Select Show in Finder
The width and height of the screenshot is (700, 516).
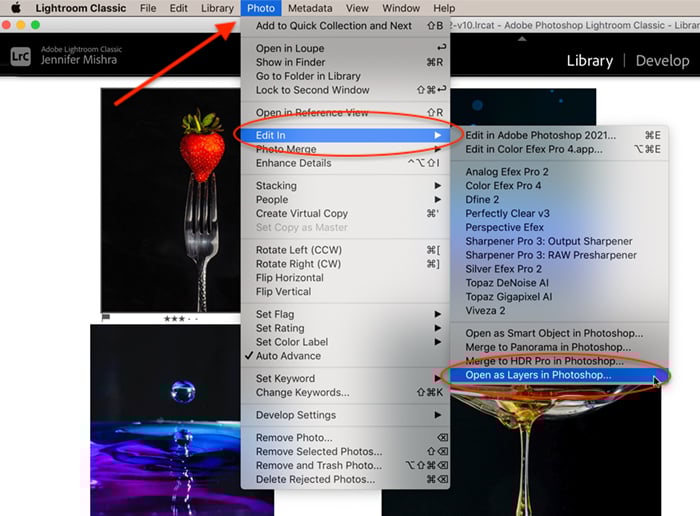point(345,62)
